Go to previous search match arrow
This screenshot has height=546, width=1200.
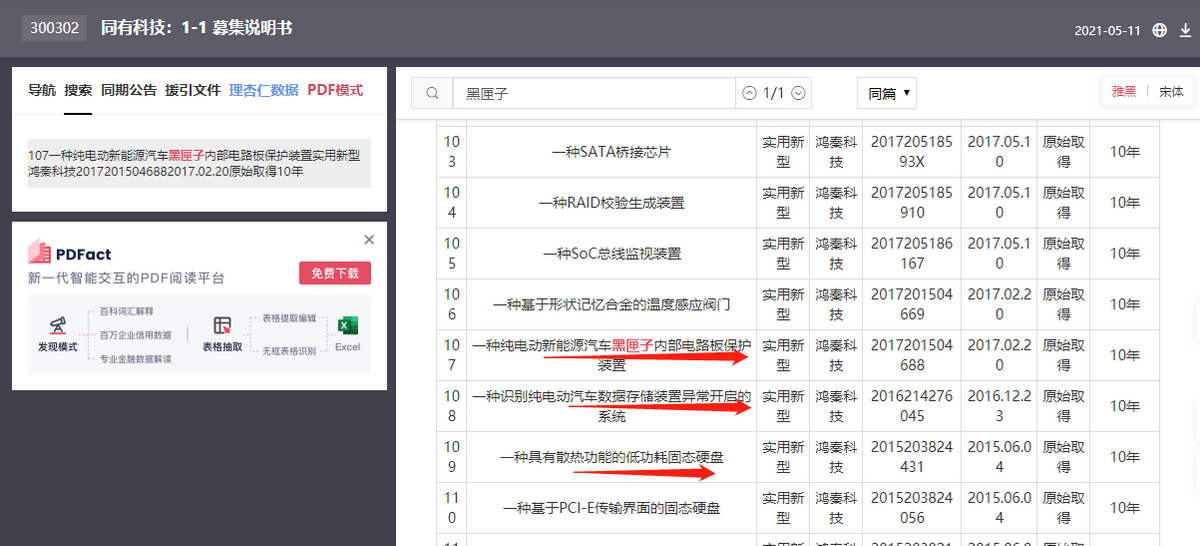(749, 93)
